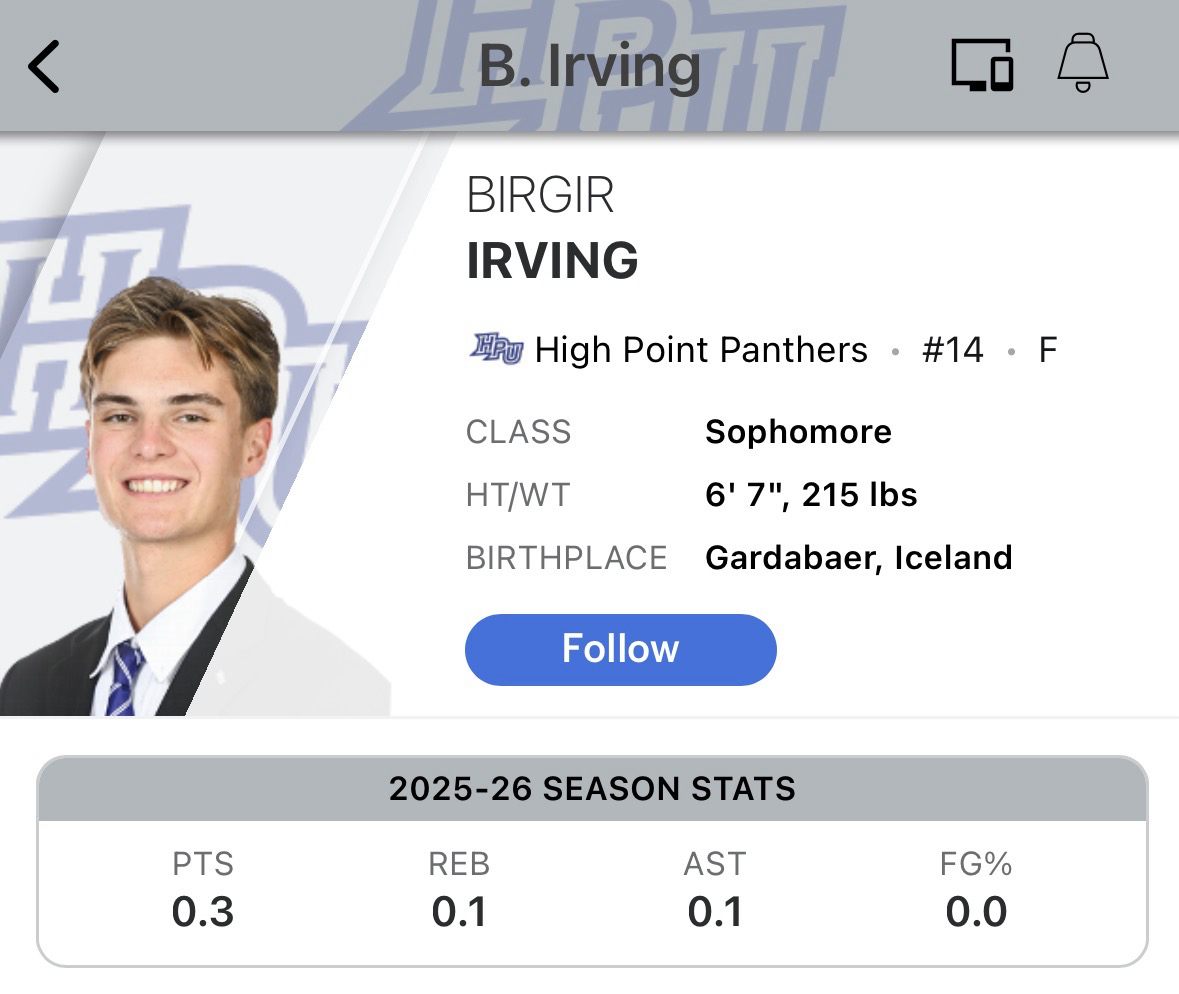Click the B. Irving header title
1179x994 pixels.
click(x=589, y=66)
